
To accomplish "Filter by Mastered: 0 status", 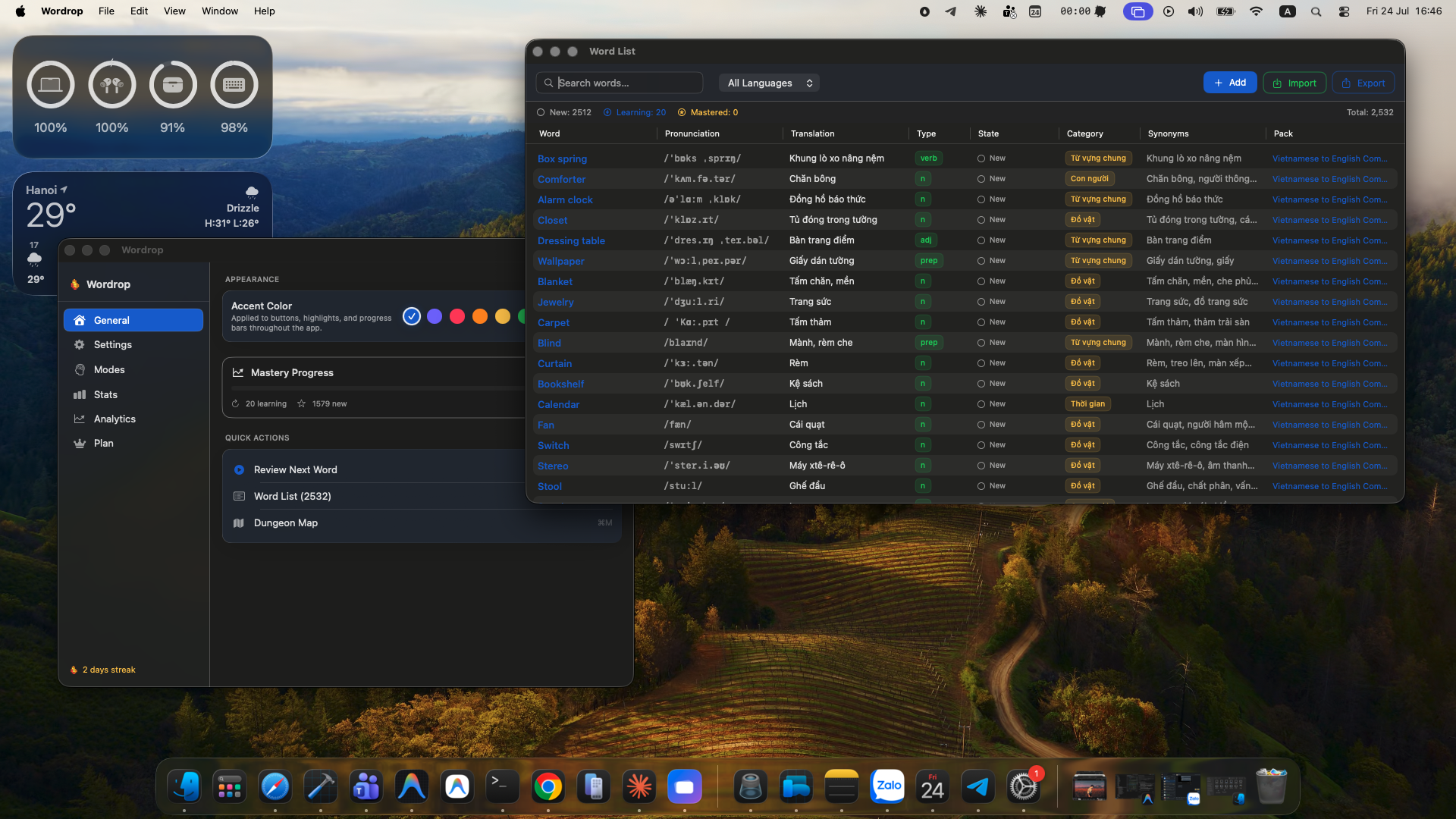I will pyautogui.click(x=708, y=112).
